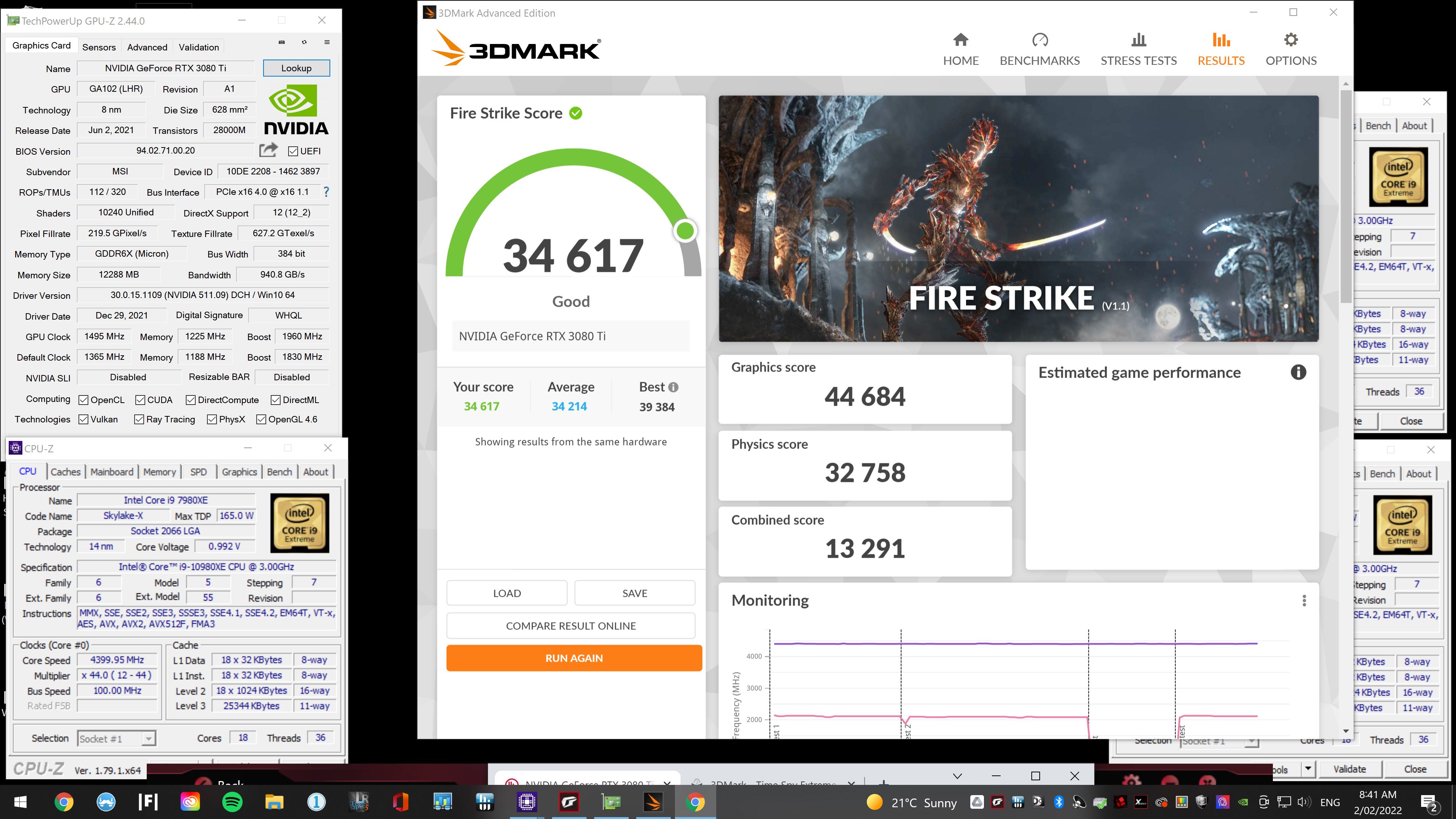Open the Graphics tab in CPU-Z
1456x819 pixels.
pos(239,472)
